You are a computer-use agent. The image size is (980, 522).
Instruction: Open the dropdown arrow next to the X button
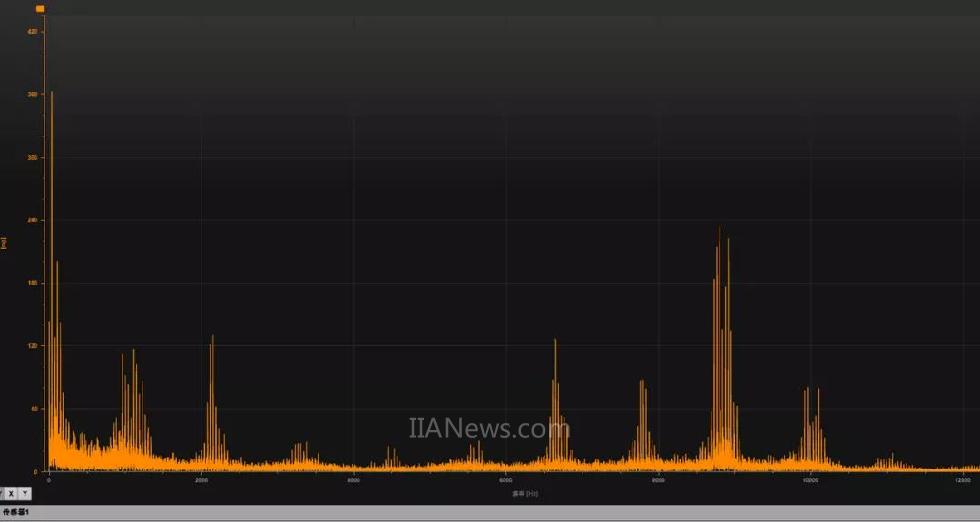point(25,493)
